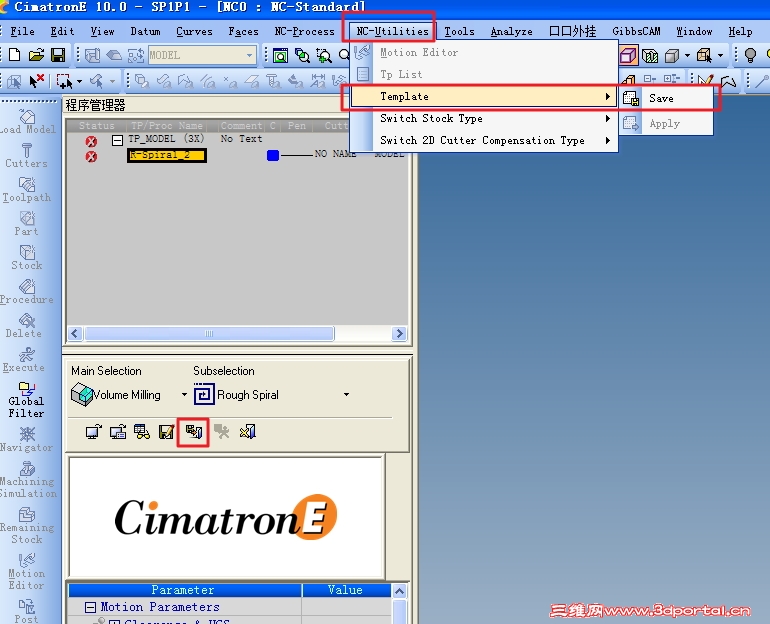
Task: Open the Curves menu
Action: pos(194,31)
